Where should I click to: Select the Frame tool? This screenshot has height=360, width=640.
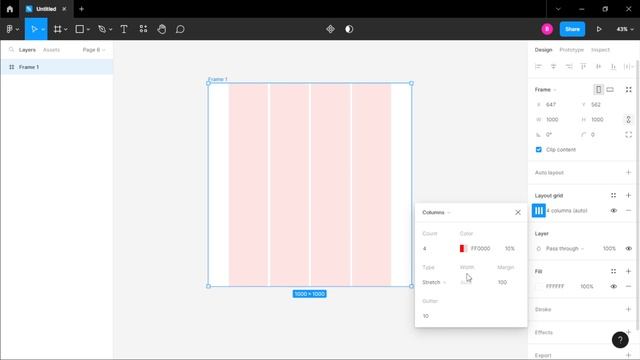tap(58, 29)
